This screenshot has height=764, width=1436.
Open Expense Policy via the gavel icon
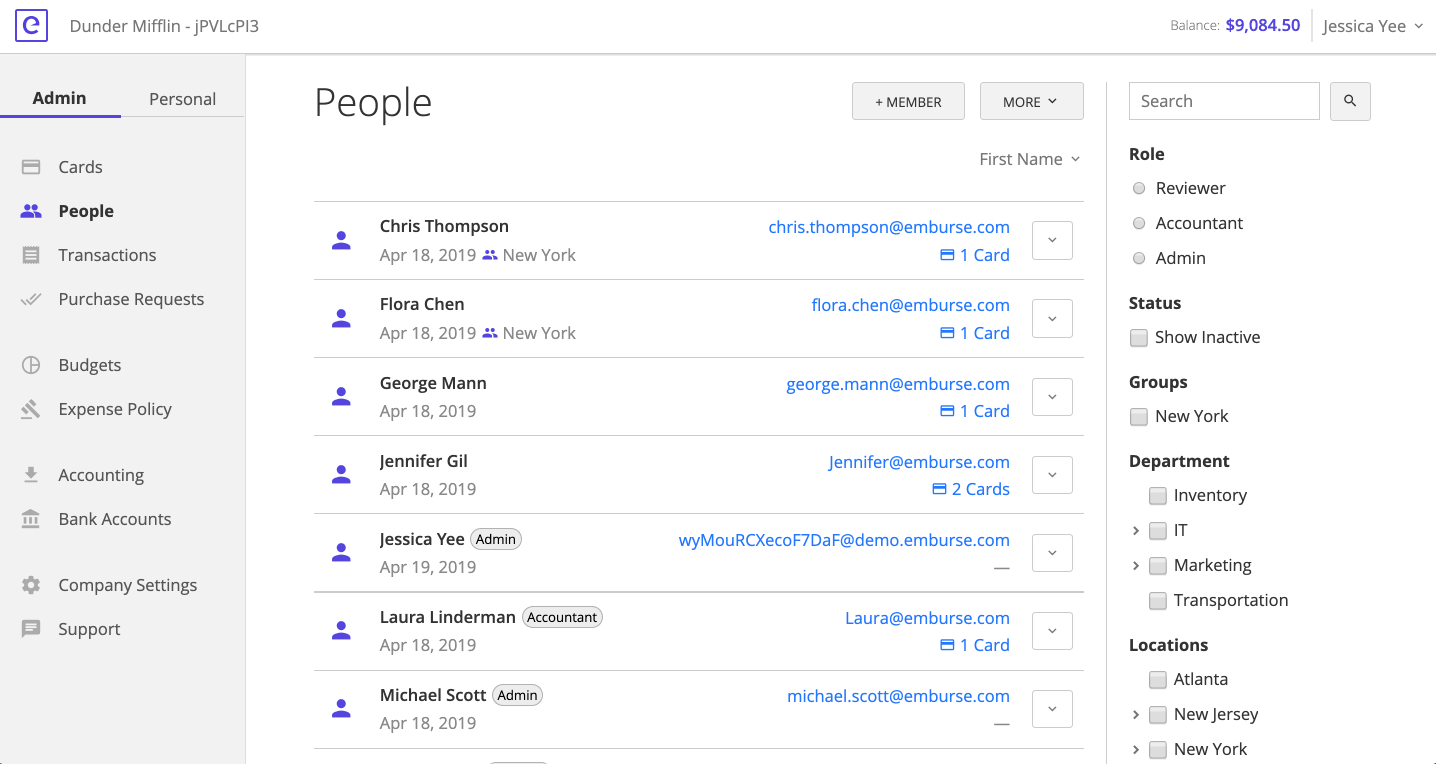31,409
